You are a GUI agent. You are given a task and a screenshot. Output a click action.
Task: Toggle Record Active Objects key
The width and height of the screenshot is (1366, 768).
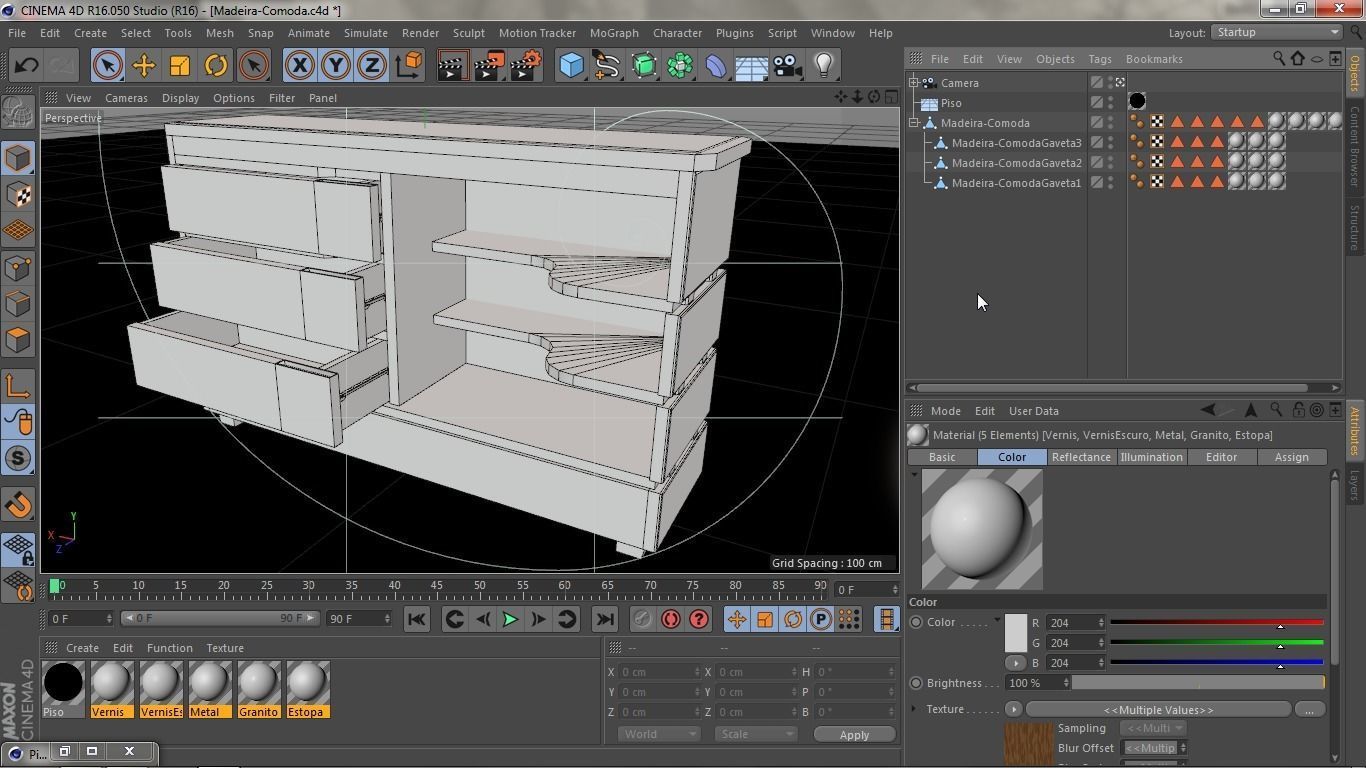[x=642, y=619]
